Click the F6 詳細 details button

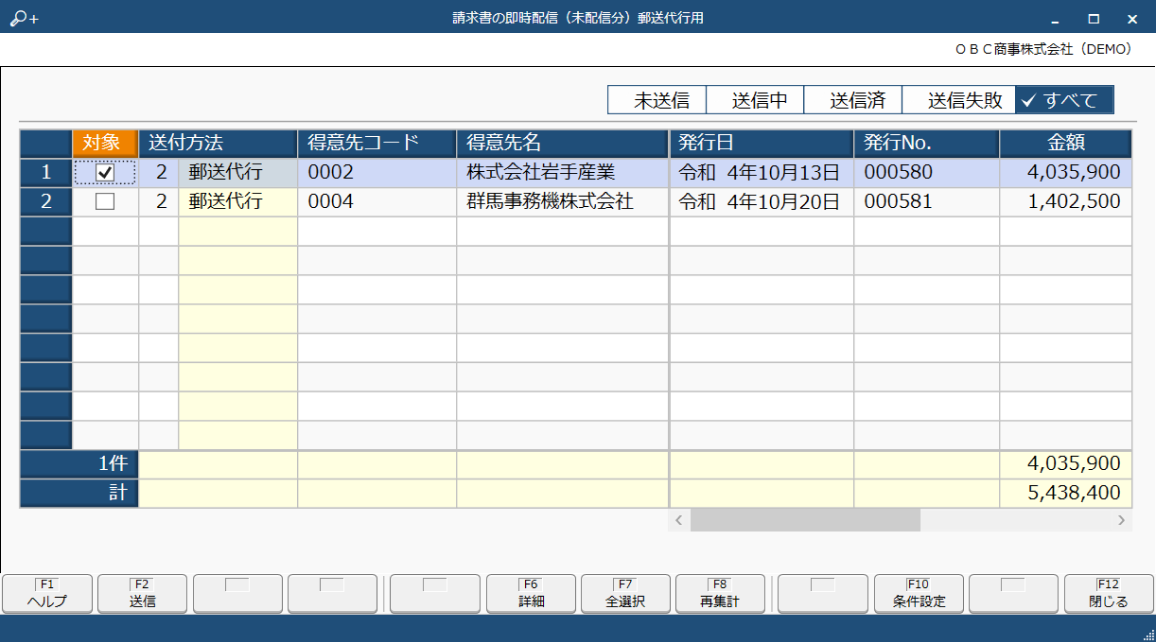[x=531, y=593]
